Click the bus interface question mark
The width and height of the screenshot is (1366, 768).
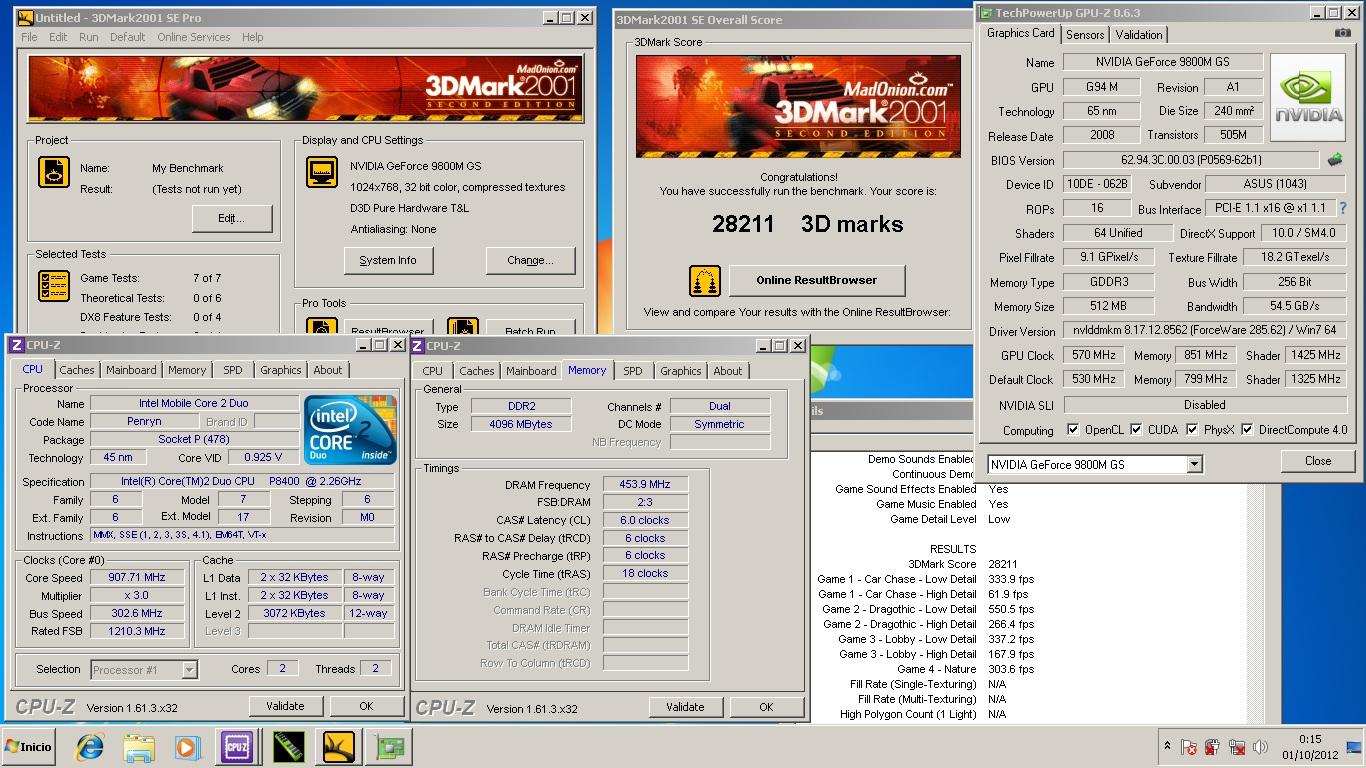[1343, 208]
